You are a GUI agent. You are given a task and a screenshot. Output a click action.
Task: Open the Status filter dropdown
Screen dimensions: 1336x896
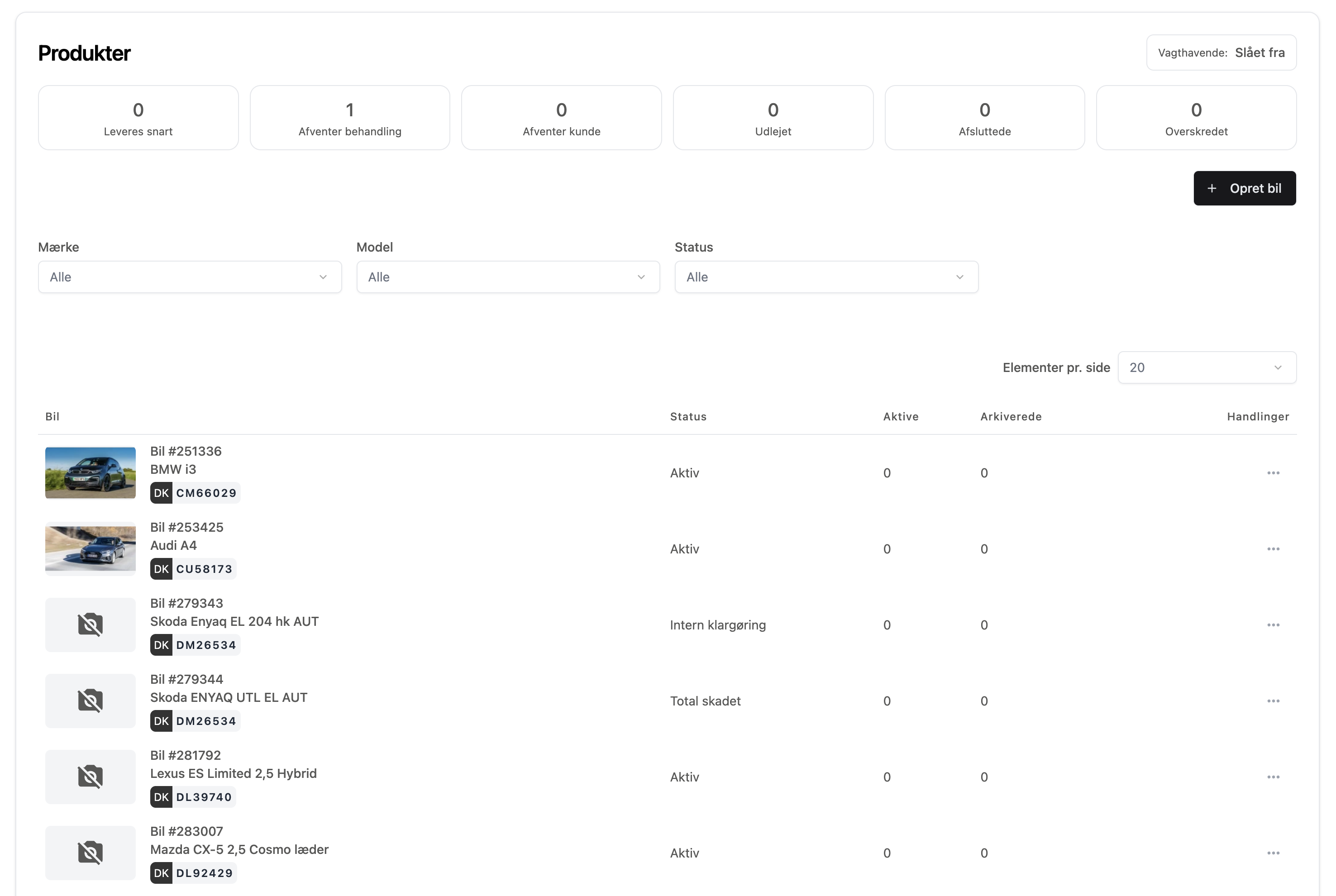tap(825, 277)
